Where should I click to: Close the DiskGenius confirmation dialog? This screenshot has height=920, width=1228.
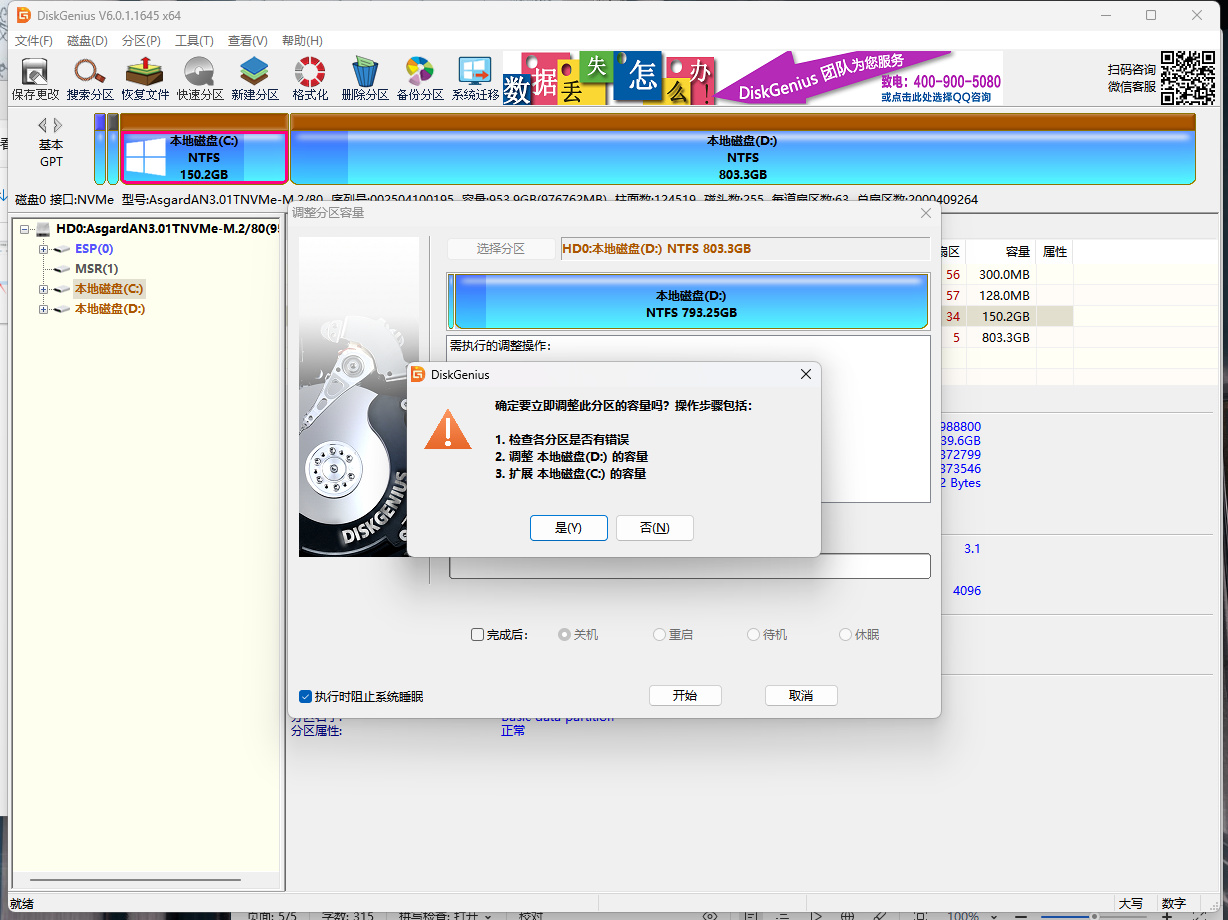[806, 374]
